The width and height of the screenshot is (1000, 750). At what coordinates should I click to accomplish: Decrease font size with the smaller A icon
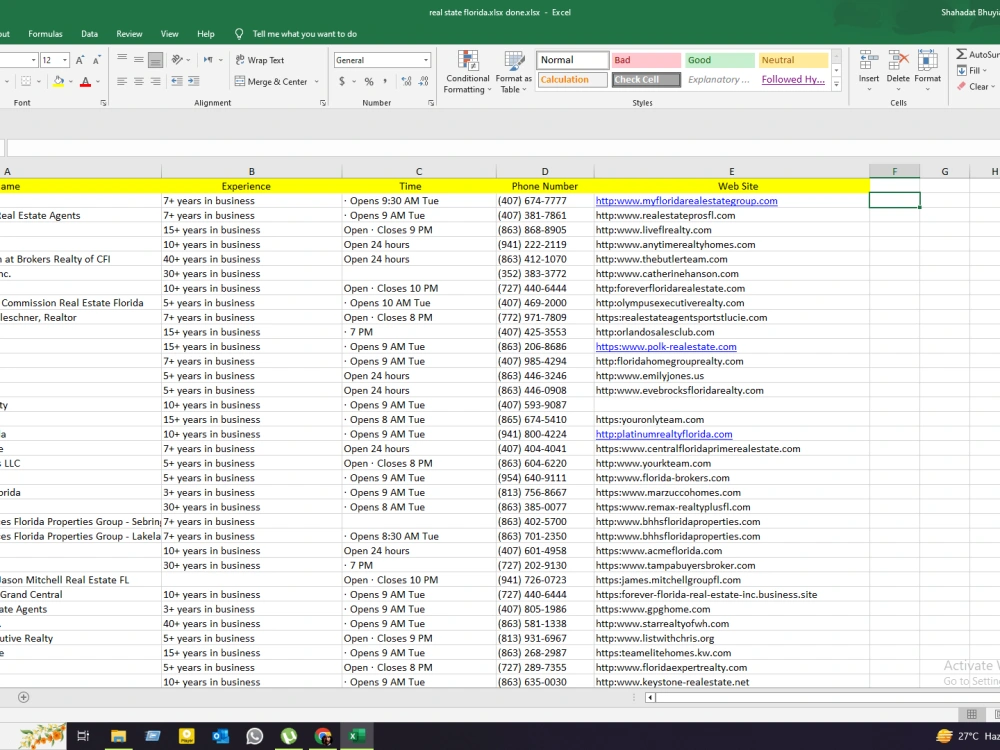96,60
